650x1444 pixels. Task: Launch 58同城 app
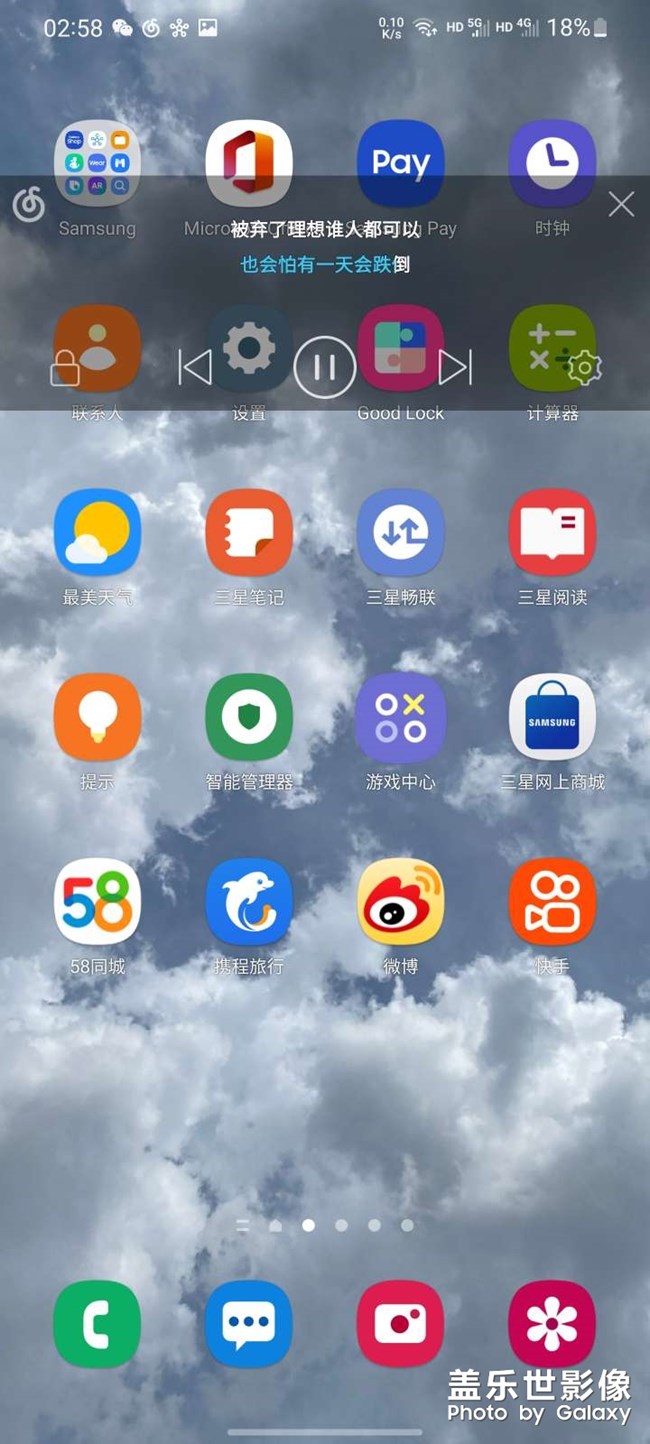tap(97, 901)
